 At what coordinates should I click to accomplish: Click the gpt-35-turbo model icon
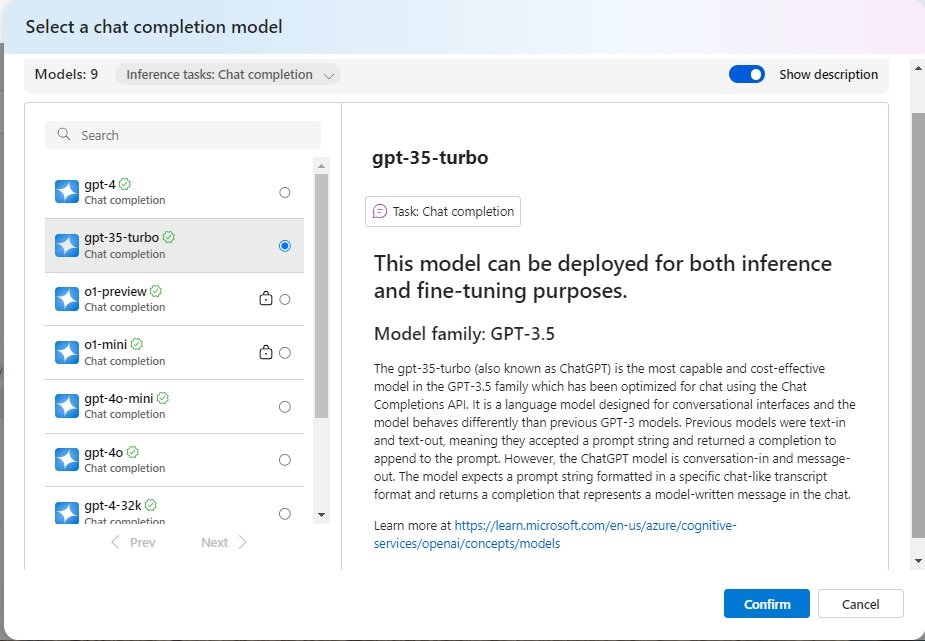coord(67,245)
